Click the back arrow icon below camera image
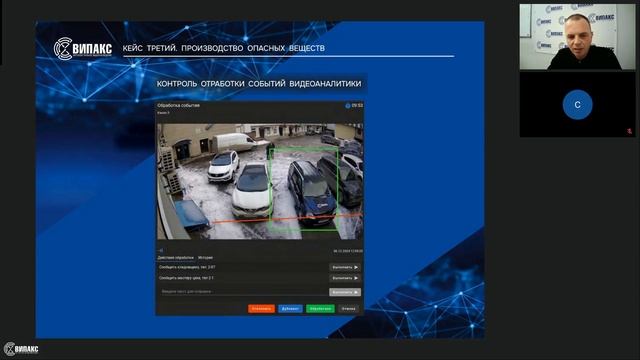This screenshot has height=360, width=640. 161,251
